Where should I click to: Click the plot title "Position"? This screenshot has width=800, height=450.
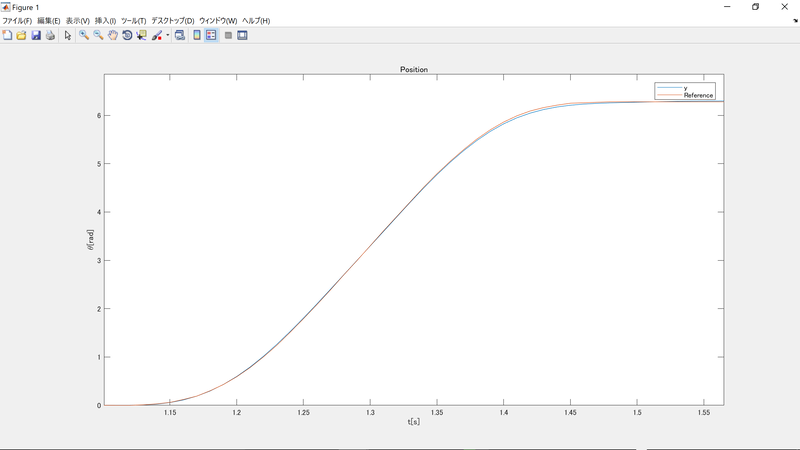click(414, 69)
